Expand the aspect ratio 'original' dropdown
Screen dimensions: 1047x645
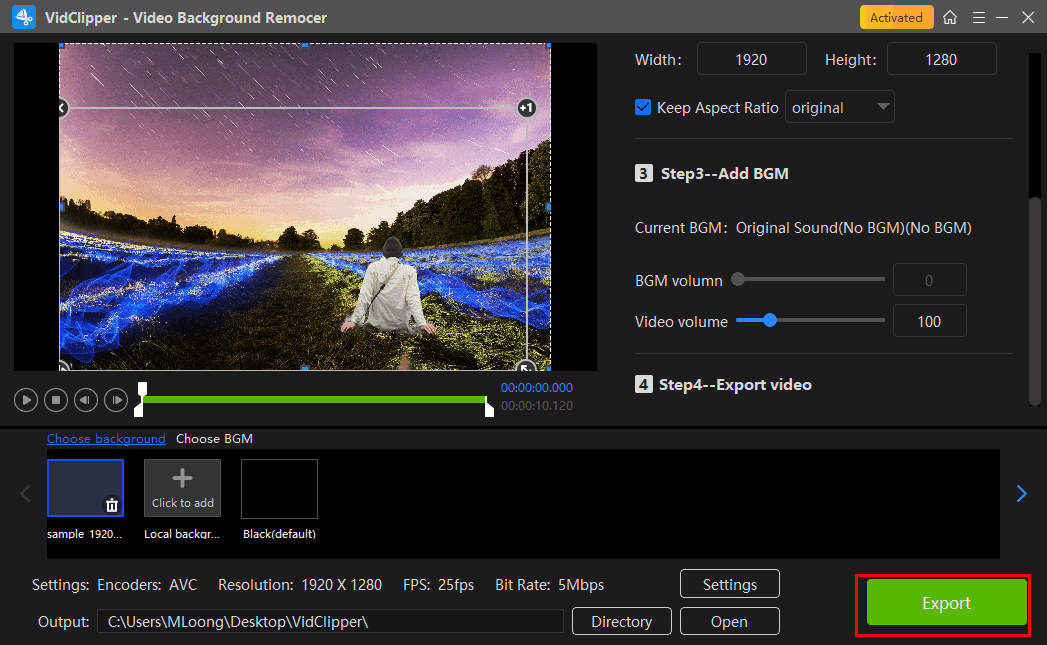pos(840,107)
